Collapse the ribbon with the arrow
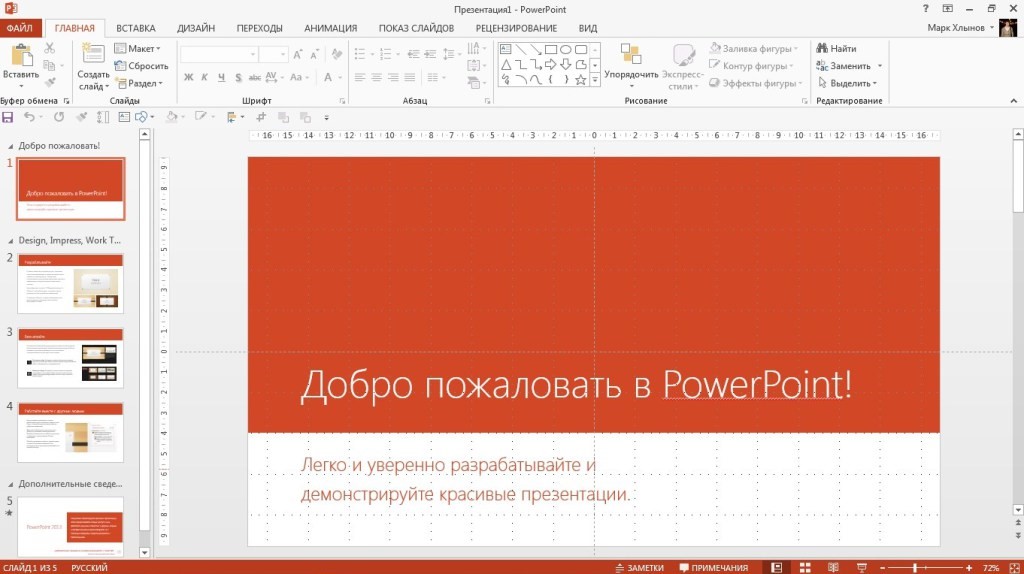Image resolution: width=1024 pixels, height=574 pixels. click(x=1014, y=101)
